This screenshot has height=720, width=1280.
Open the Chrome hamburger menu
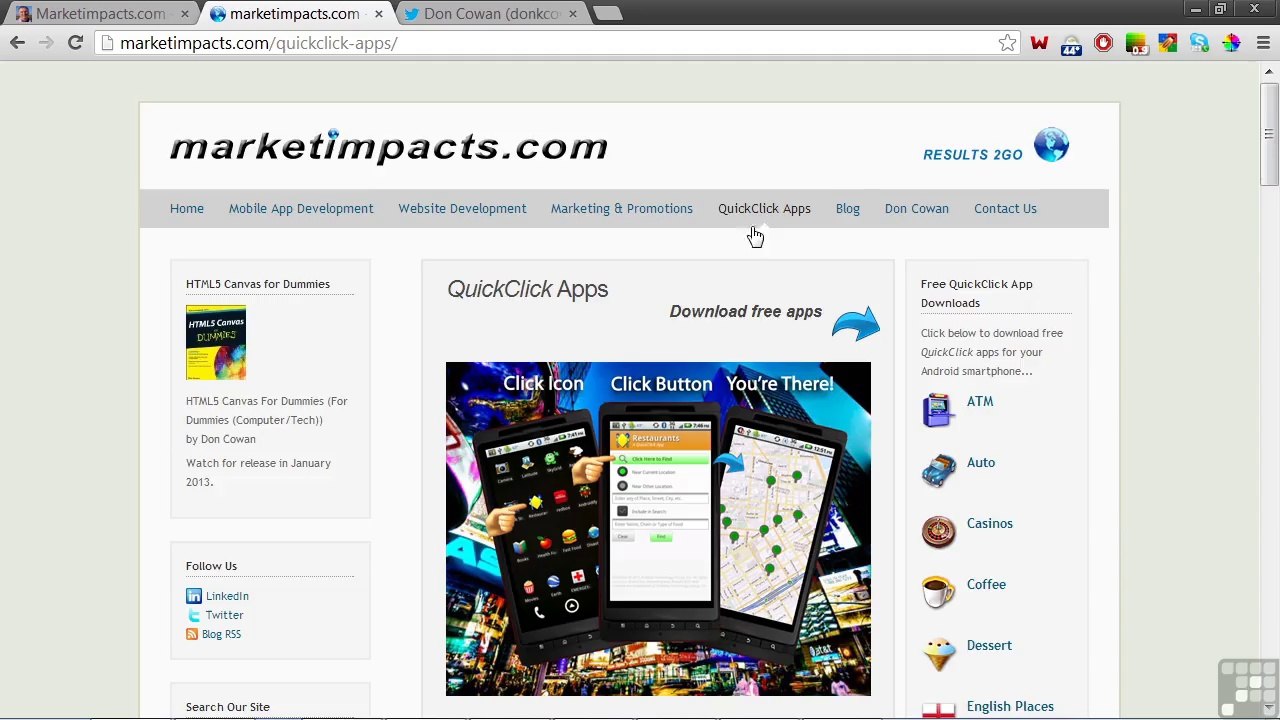[x=1263, y=43]
